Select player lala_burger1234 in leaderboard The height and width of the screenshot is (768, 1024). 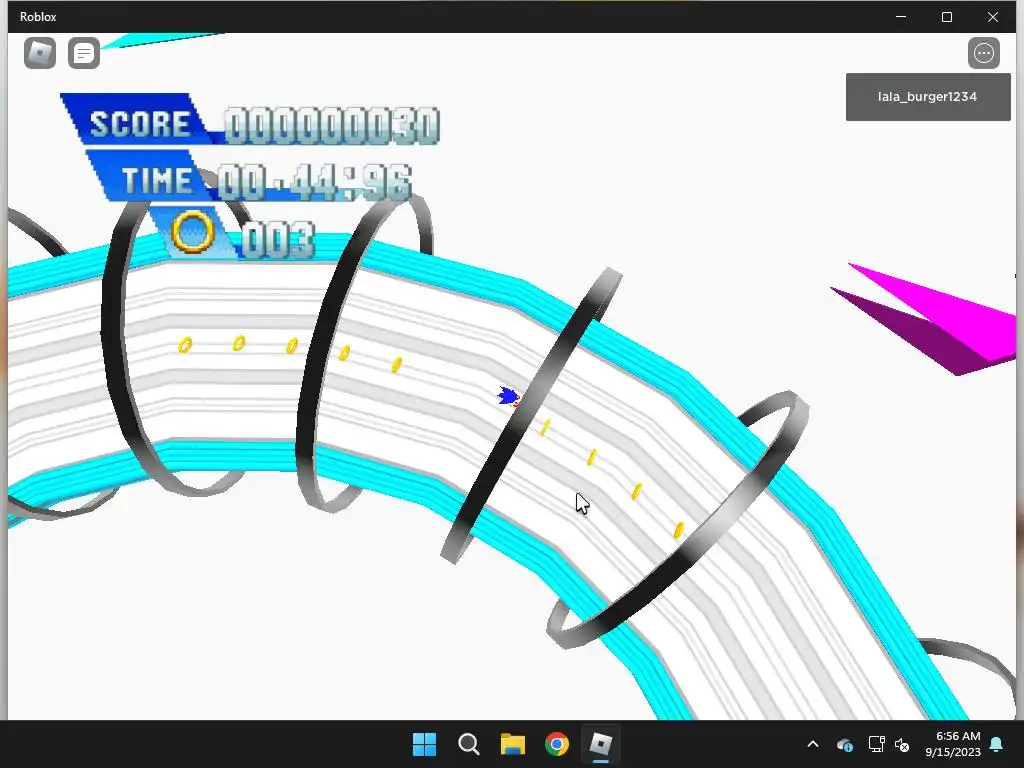[x=928, y=97]
